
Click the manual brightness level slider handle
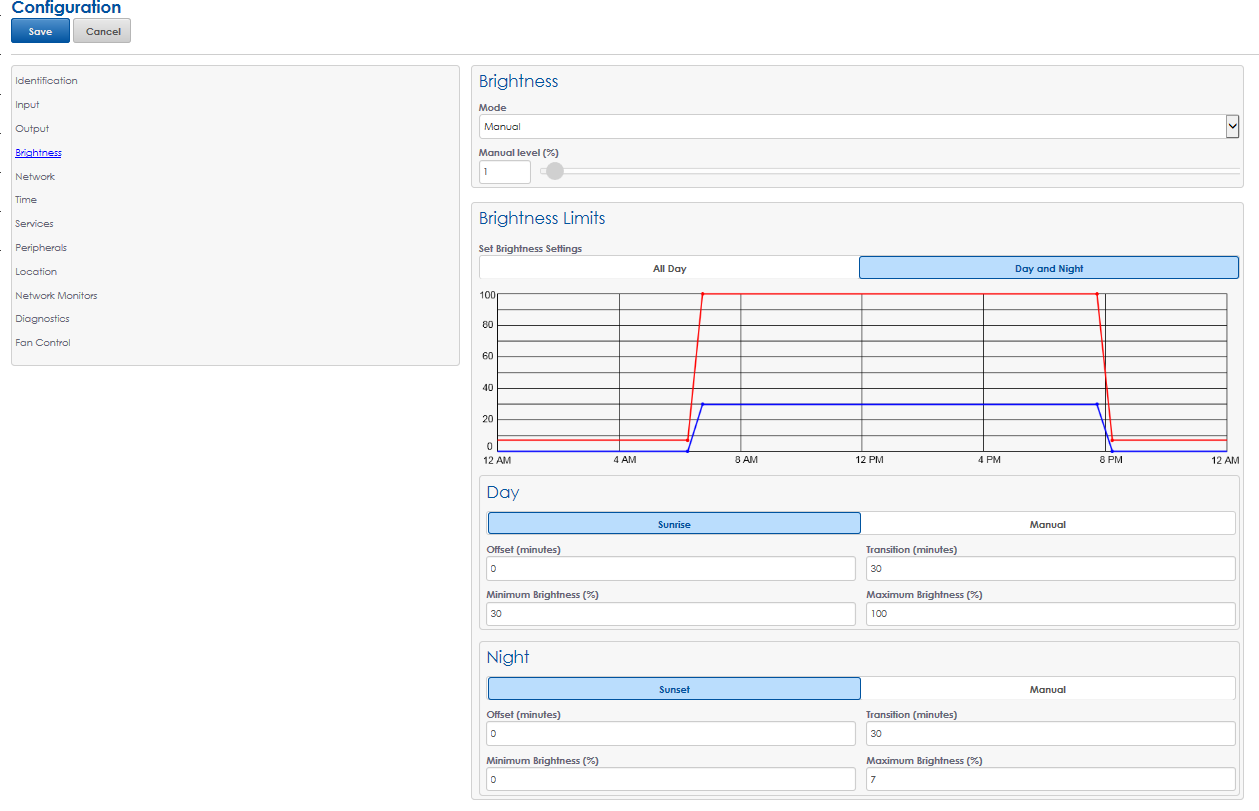coord(555,172)
